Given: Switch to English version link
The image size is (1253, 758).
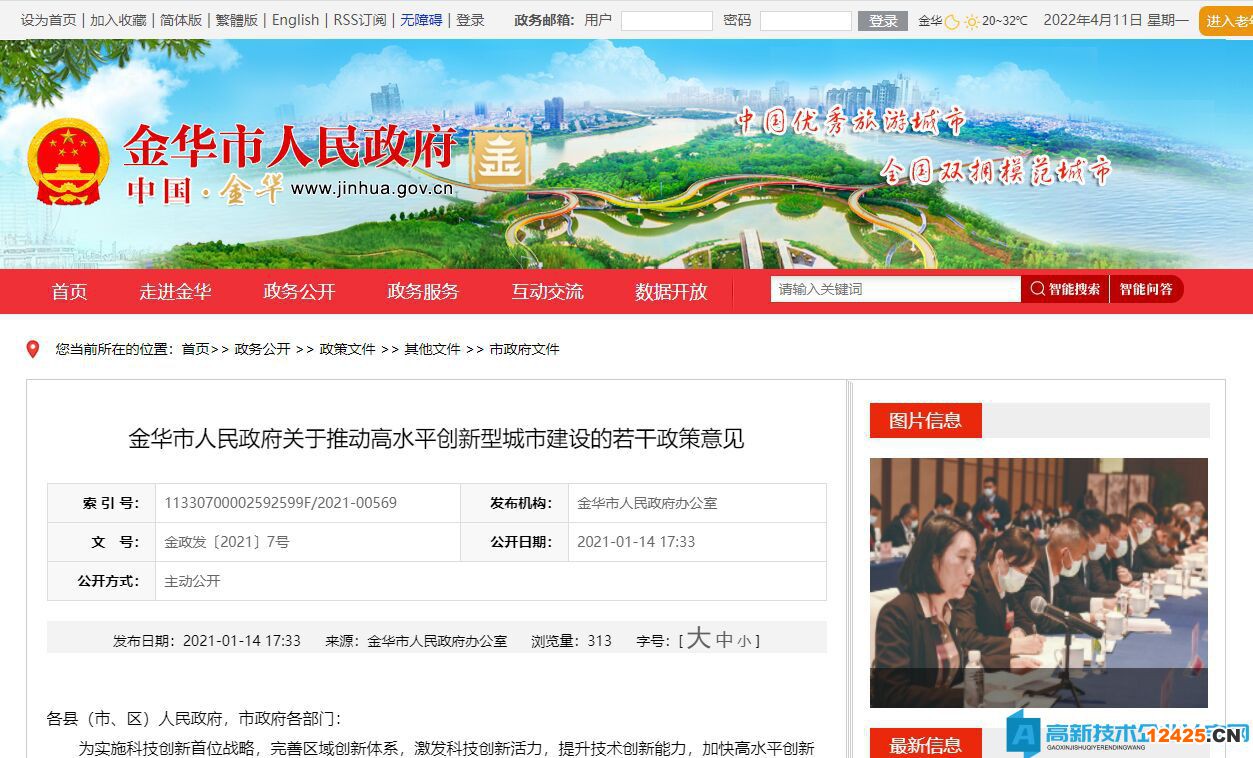Looking at the screenshot, I should coord(295,20).
